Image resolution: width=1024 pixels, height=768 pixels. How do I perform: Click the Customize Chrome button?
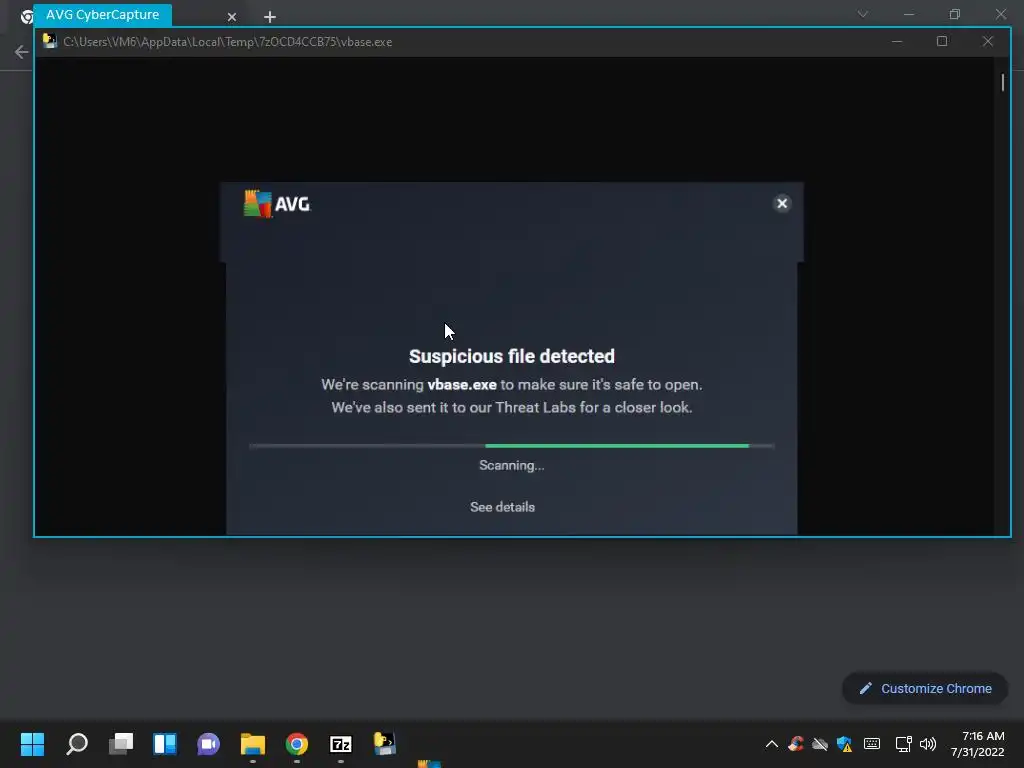(x=925, y=688)
